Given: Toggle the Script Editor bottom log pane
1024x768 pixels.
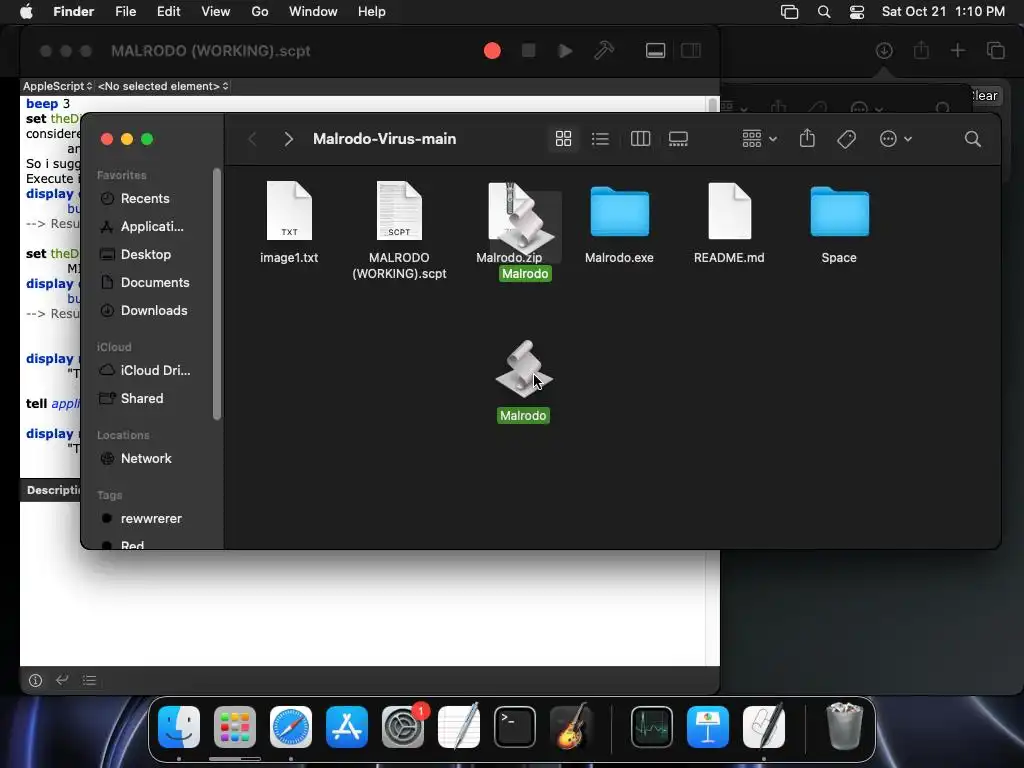Looking at the screenshot, I should point(655,51).
